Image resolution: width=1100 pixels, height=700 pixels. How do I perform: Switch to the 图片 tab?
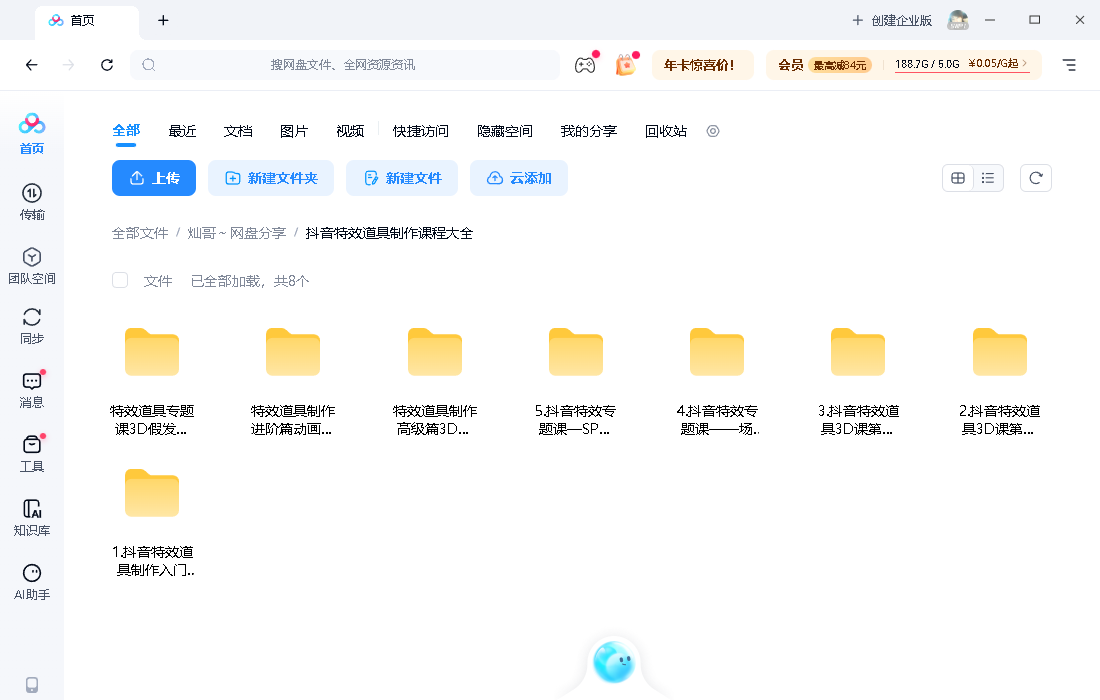click(294, 131)
